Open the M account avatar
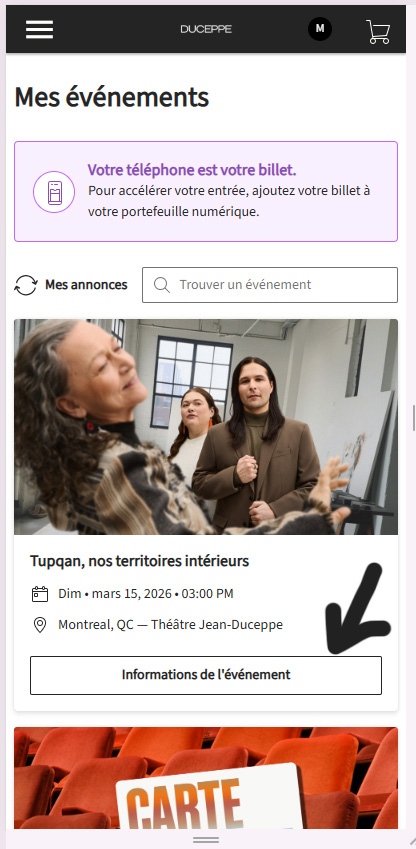Image resolution: width=416 pixels, height=849 pixels. 320,29
